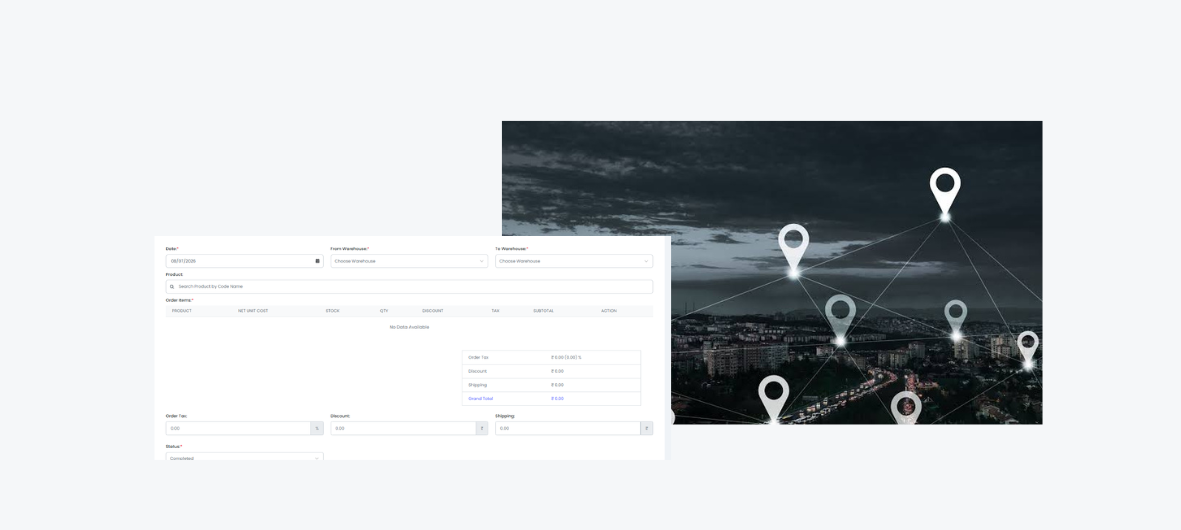1181x530 pixels.
Task: Click the STOCK column header
Action: tap(332, 311)
